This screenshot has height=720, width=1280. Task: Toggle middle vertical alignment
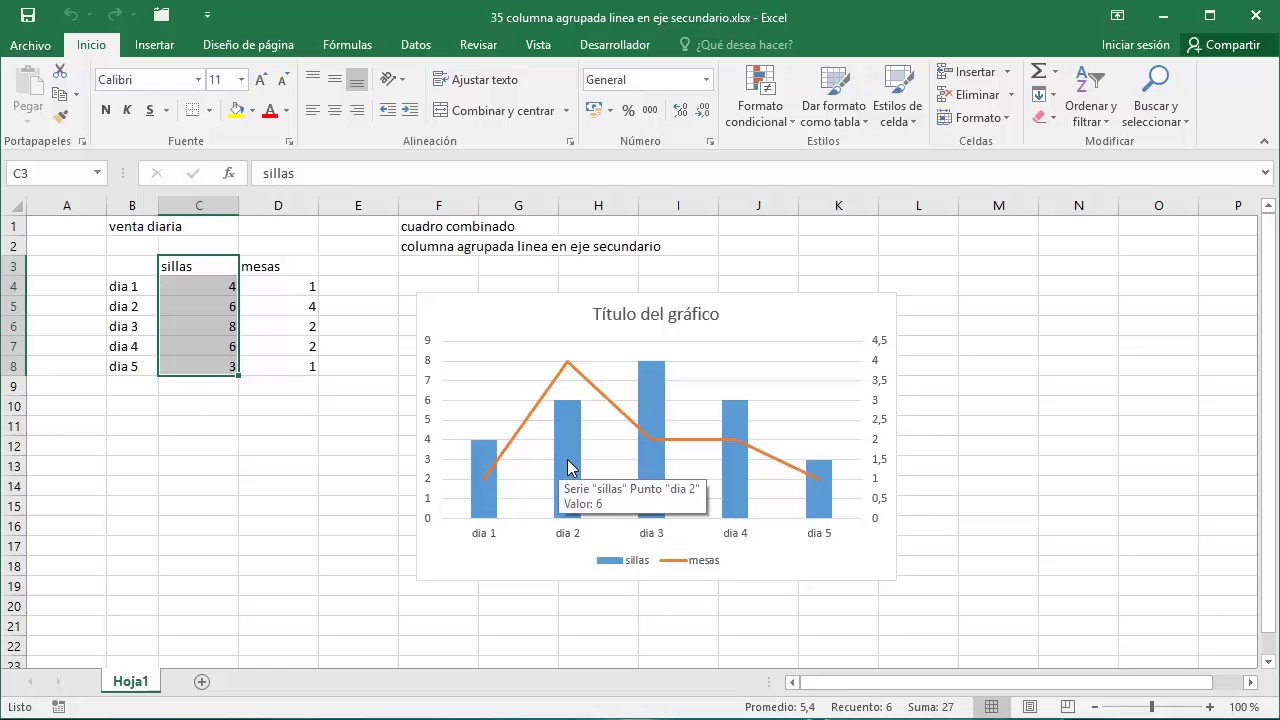(x=335, y=79)
